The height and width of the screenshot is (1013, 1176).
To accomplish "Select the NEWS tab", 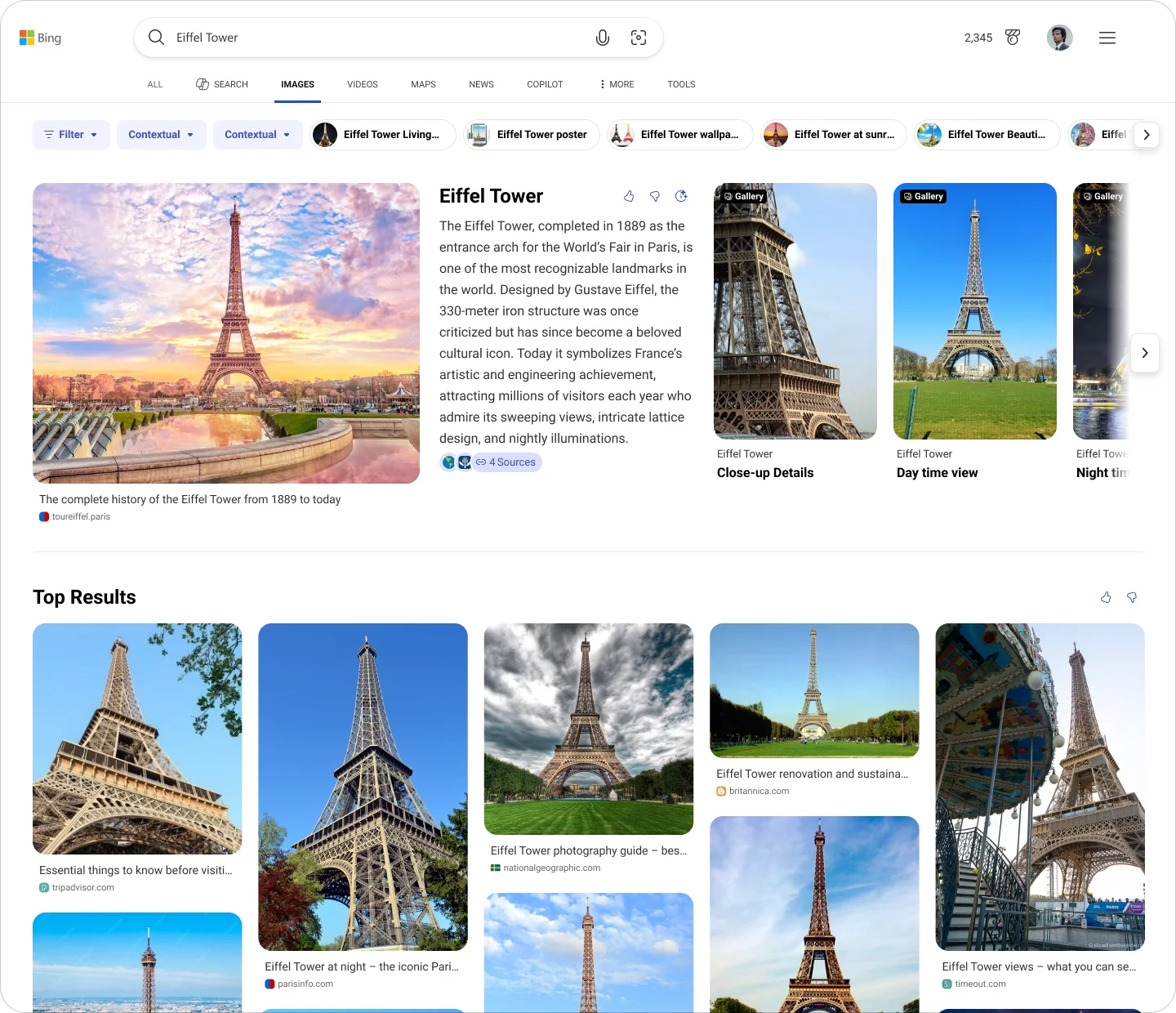I will coord(481,84).
